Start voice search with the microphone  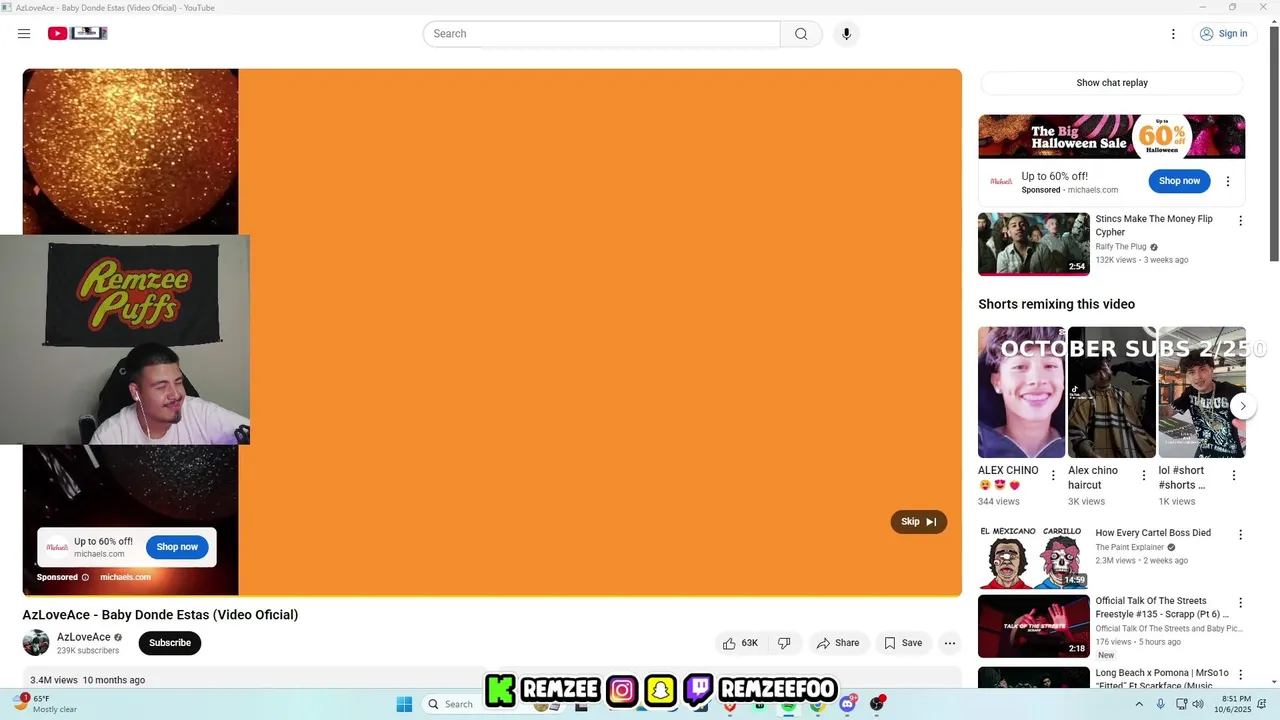point(846,34)
